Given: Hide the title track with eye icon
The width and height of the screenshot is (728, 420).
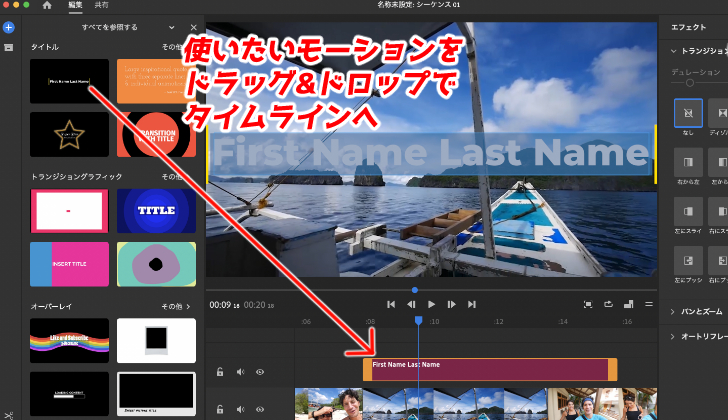Looking at the screenshot, I should pos(260,372).
